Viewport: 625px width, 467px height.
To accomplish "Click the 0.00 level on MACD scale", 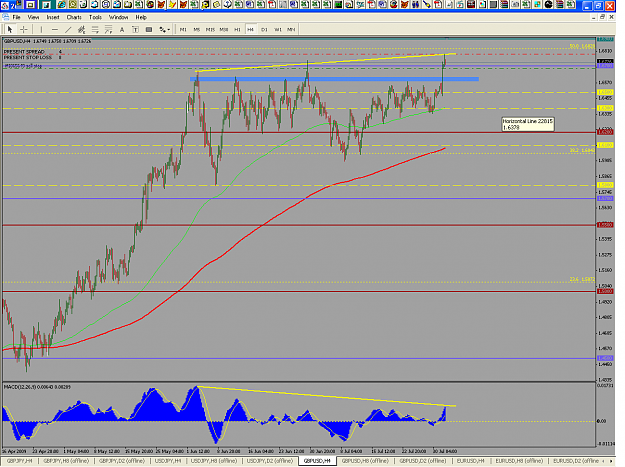I will [602, 421].
